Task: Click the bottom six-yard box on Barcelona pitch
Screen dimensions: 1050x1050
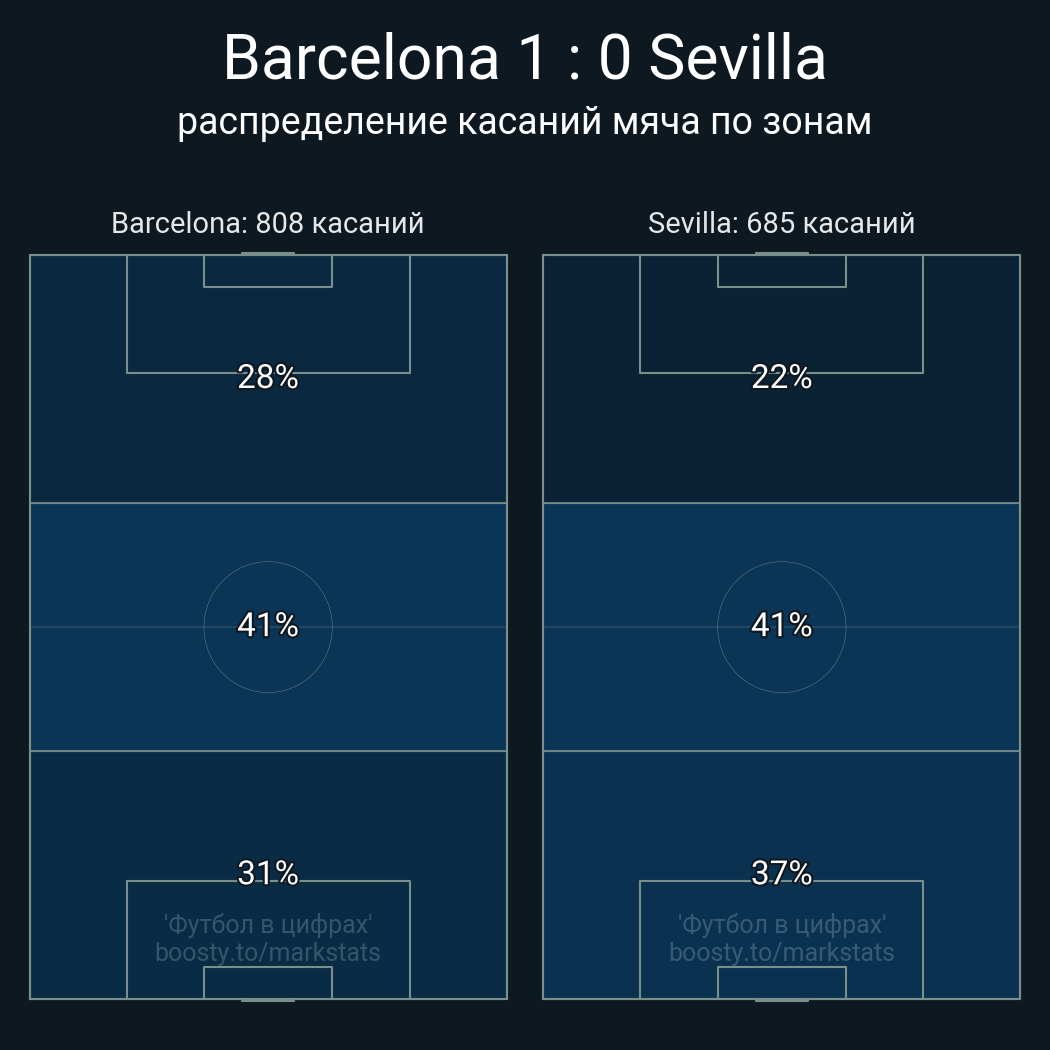Action: (268, 983)
